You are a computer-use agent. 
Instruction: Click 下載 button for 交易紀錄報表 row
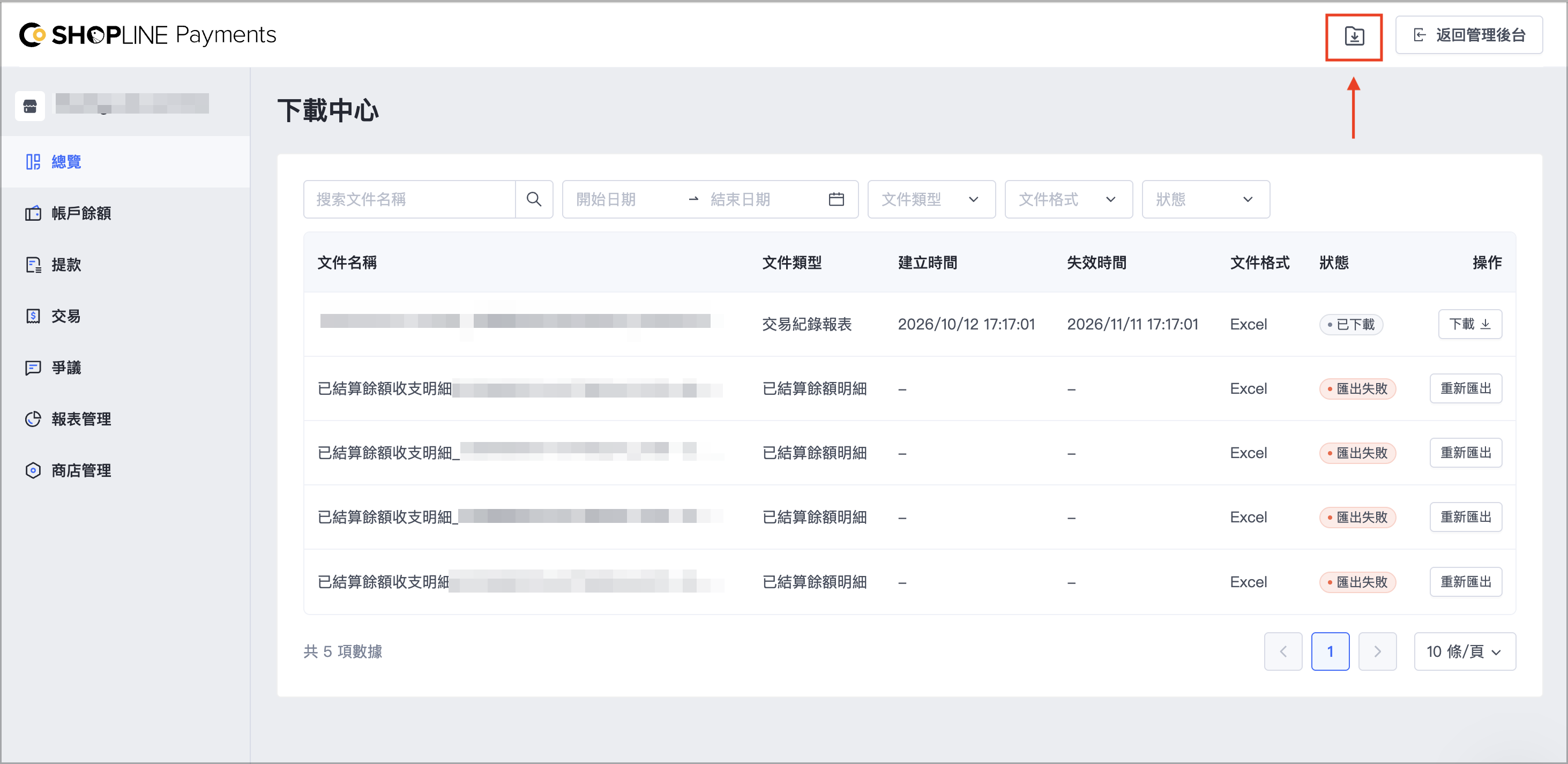[x=1469, y=324]
